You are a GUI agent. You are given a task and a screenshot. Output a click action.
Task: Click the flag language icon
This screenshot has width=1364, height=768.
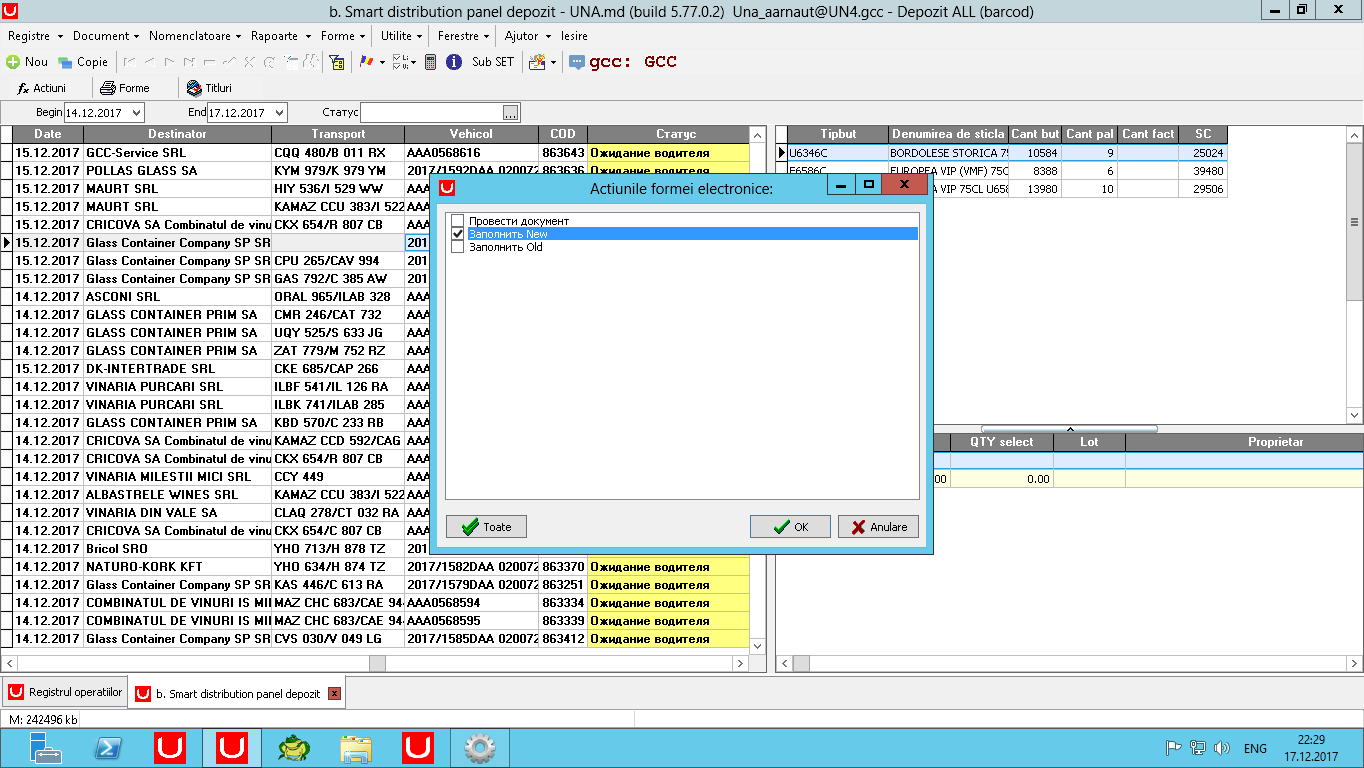point(367,62)
